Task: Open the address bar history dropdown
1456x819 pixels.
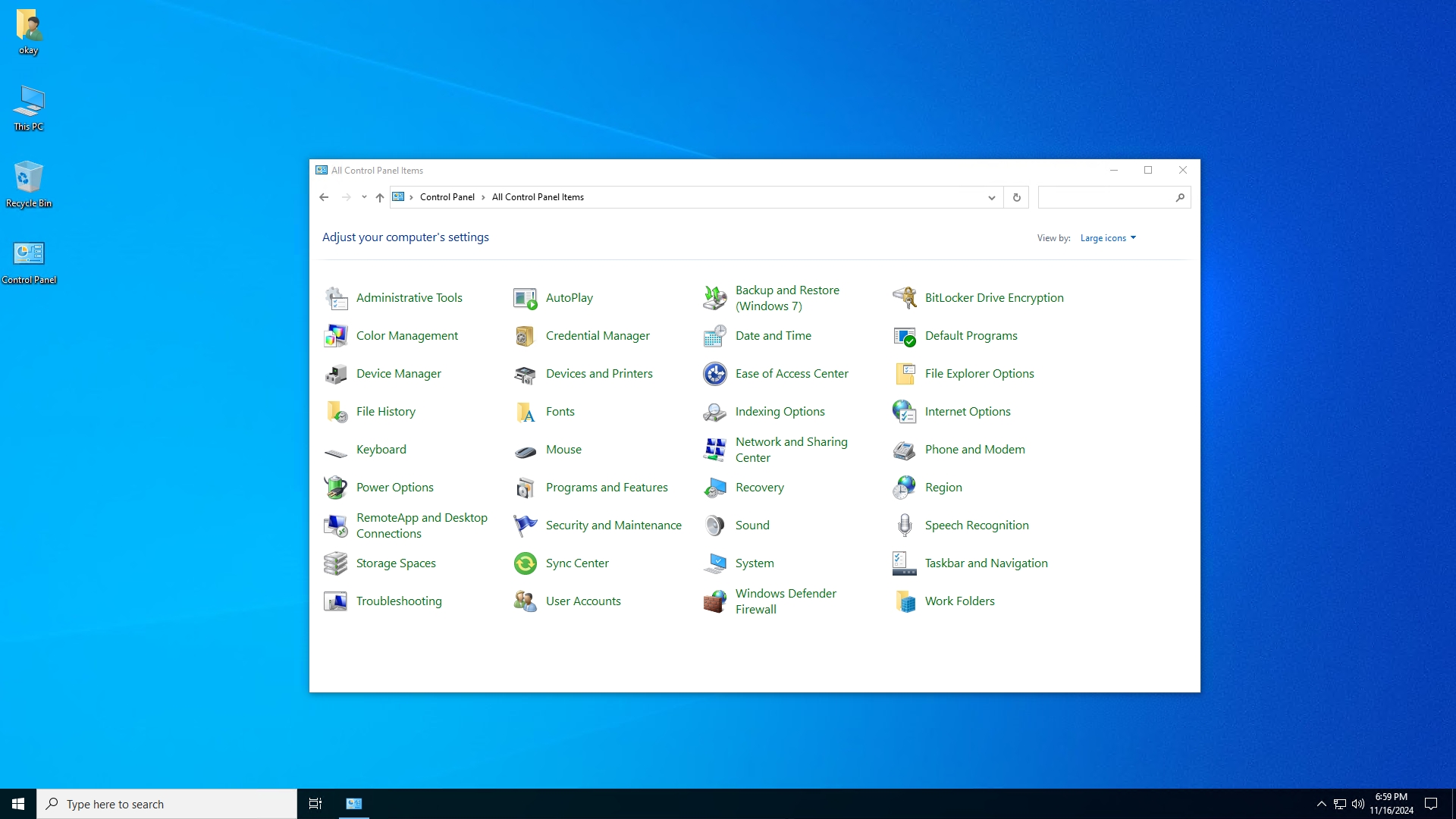Action: pos(991,197)
